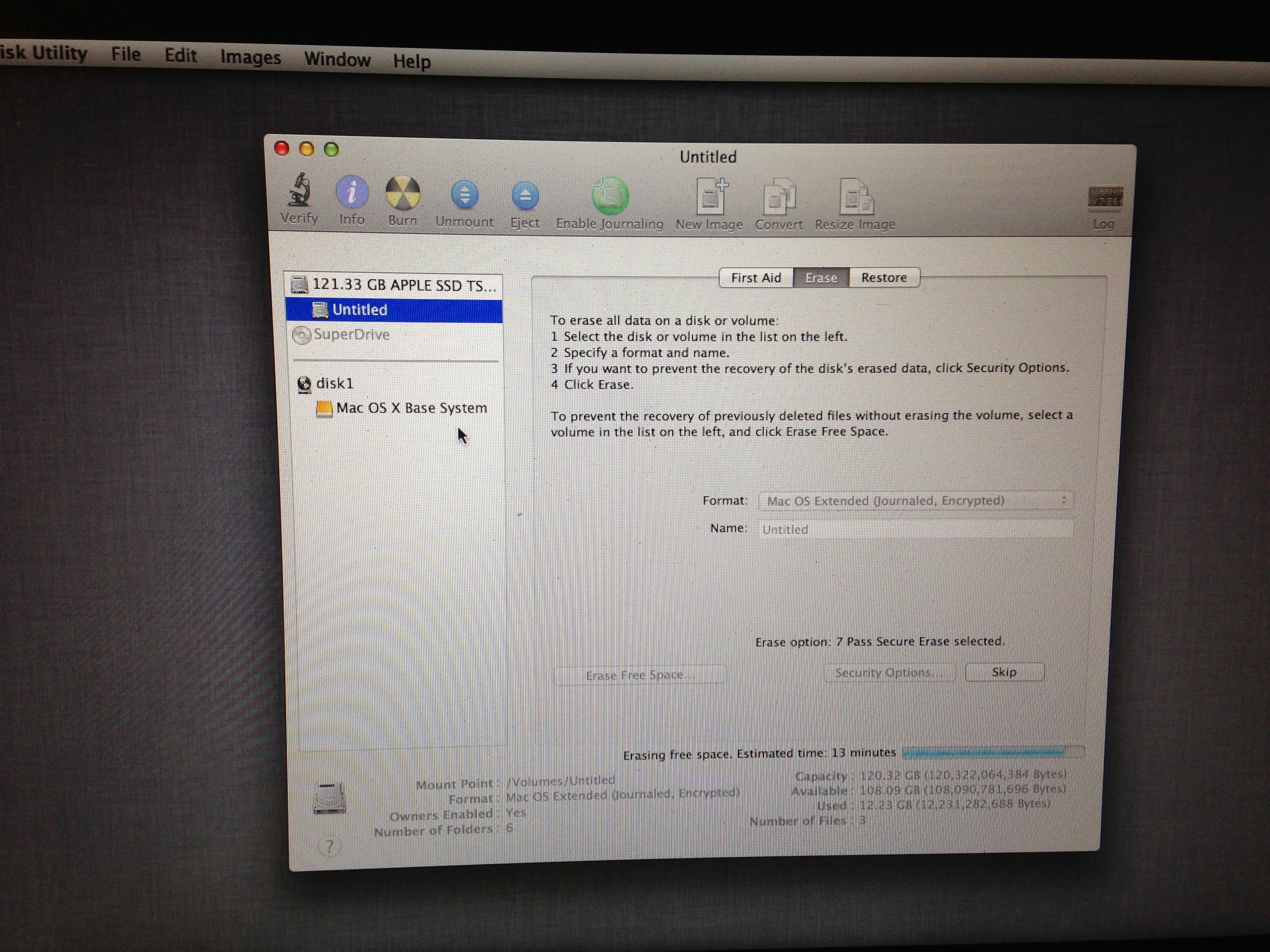This screenshot has width=1270, height=952.
Task: Minimize window with the yellow button
Action: (307, 149)
